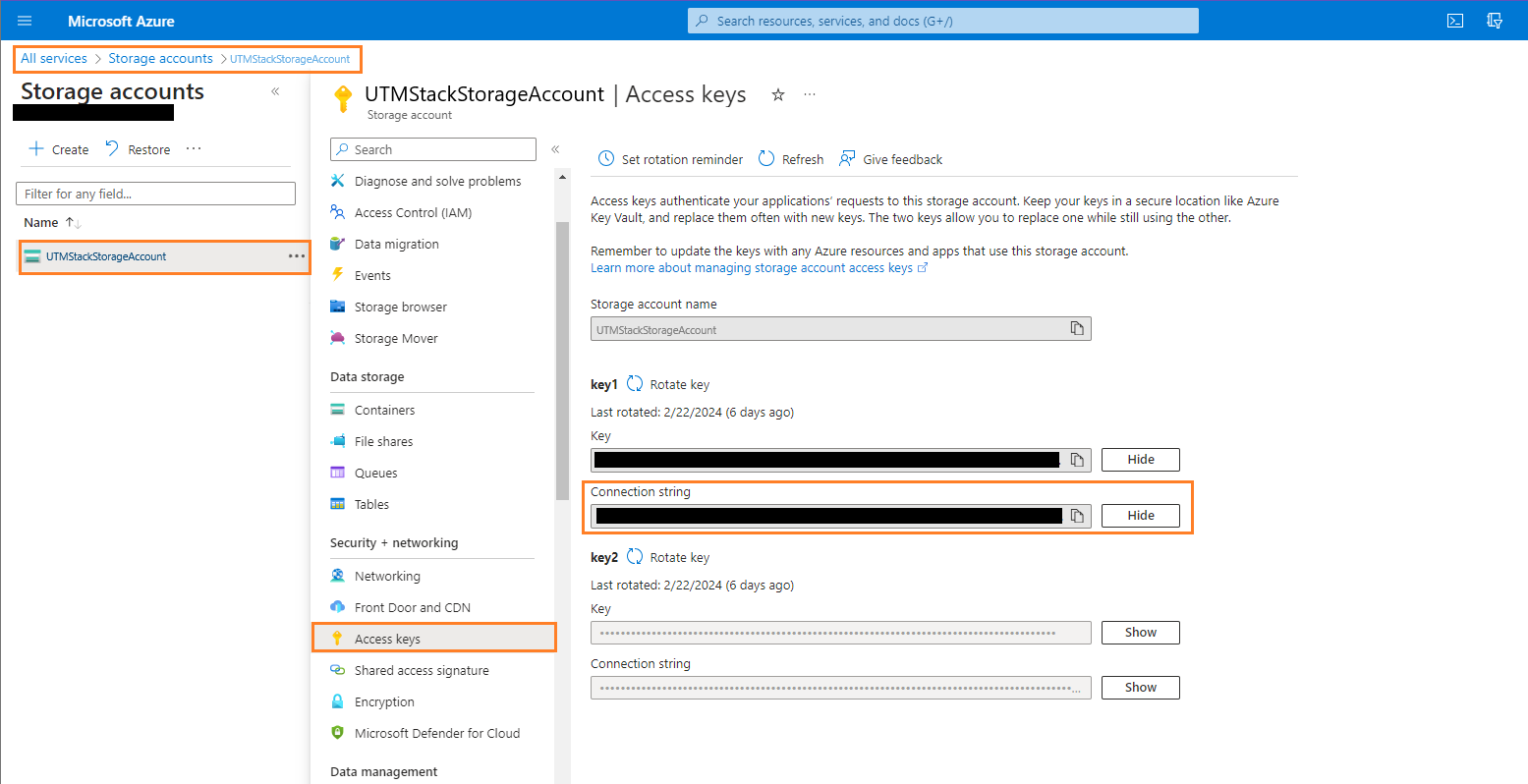Viewport: 1528px width, 784px height.
Task: Click the File shares icon
Action: click(x=338, y=441)
